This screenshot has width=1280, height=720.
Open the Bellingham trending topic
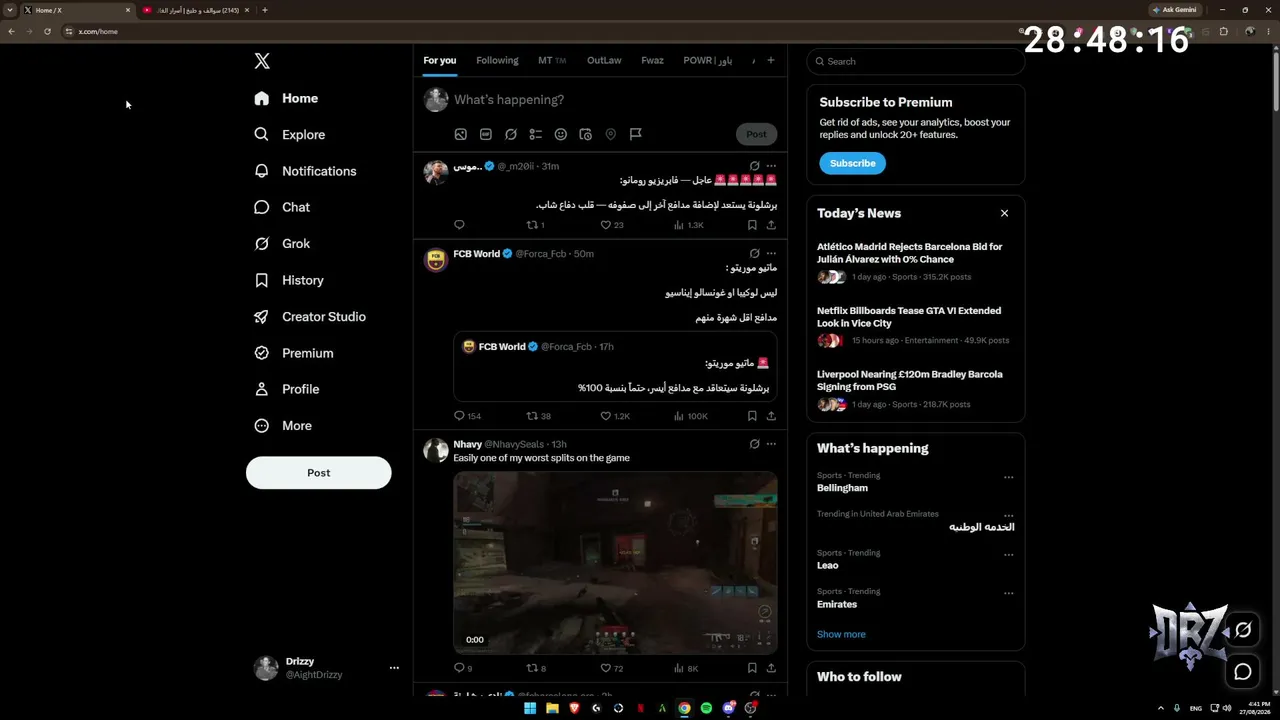[x=842, y=488]
